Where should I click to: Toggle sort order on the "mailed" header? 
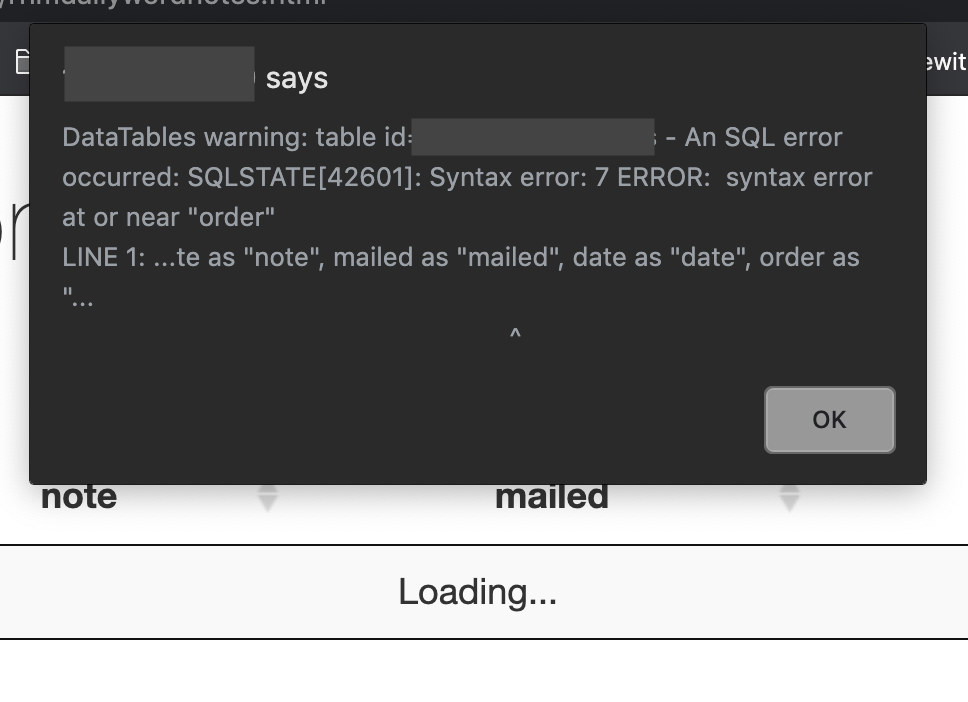pos(551,495)
